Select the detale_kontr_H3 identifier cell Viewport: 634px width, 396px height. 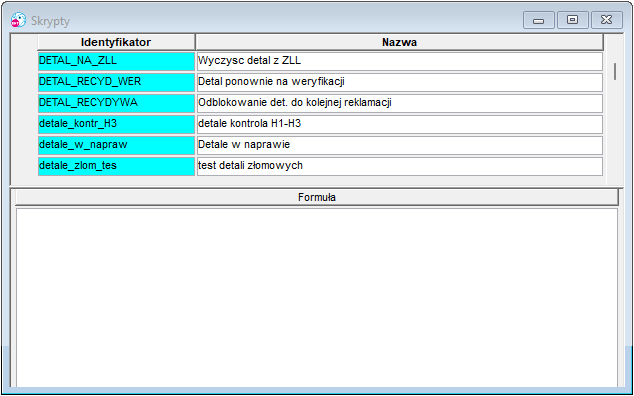116,125
